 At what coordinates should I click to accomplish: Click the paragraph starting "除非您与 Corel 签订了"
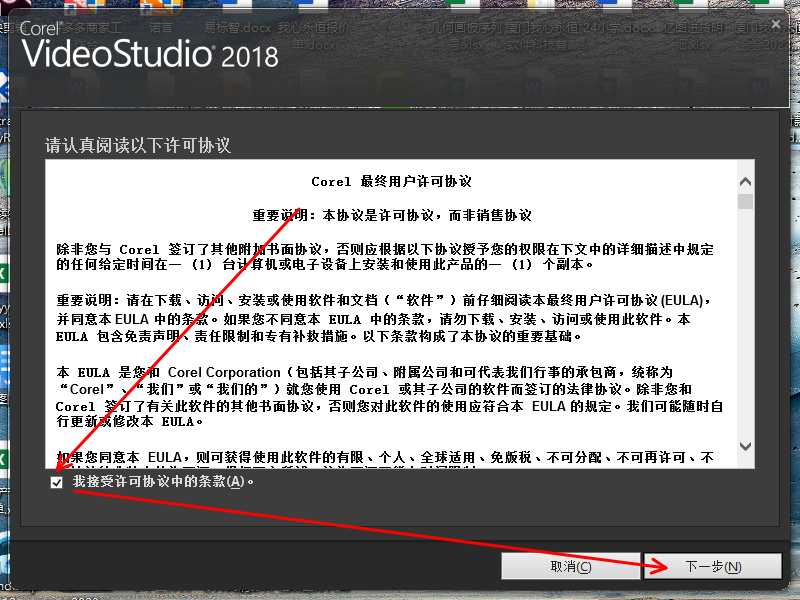385,257
